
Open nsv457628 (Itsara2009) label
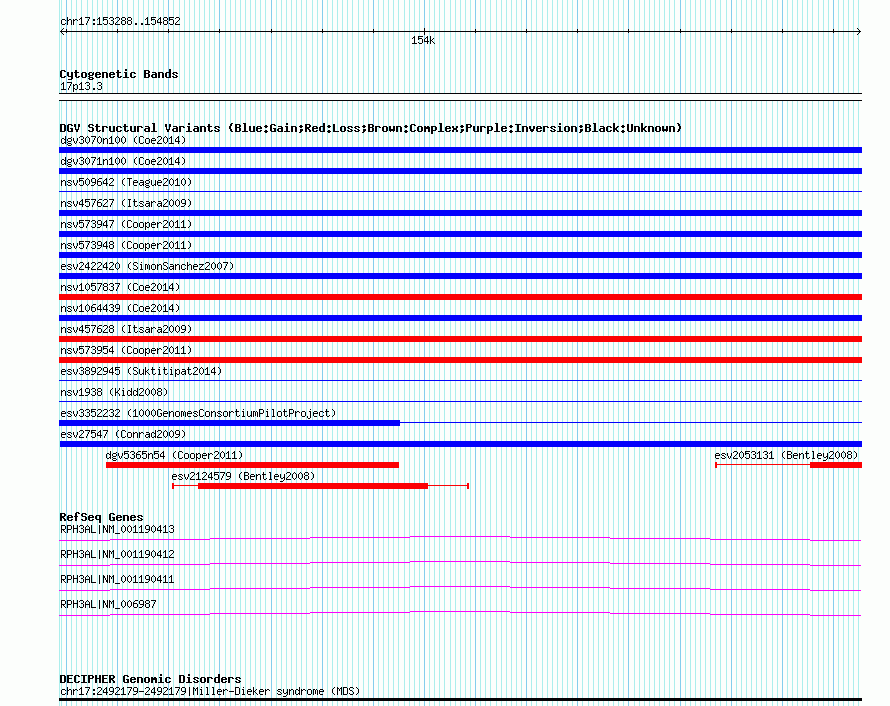pos(126,329)
